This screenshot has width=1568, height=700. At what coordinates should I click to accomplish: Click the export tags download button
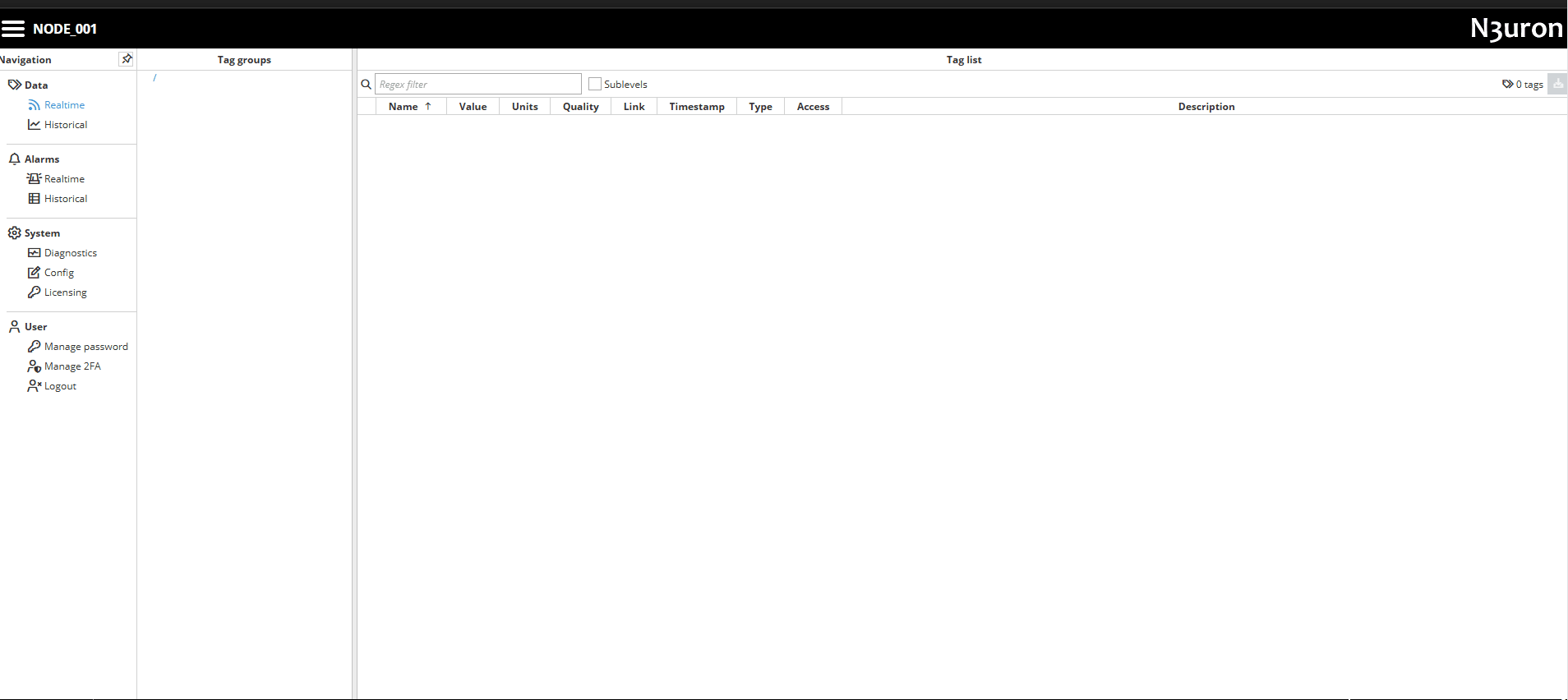[x=1557, y=84]
